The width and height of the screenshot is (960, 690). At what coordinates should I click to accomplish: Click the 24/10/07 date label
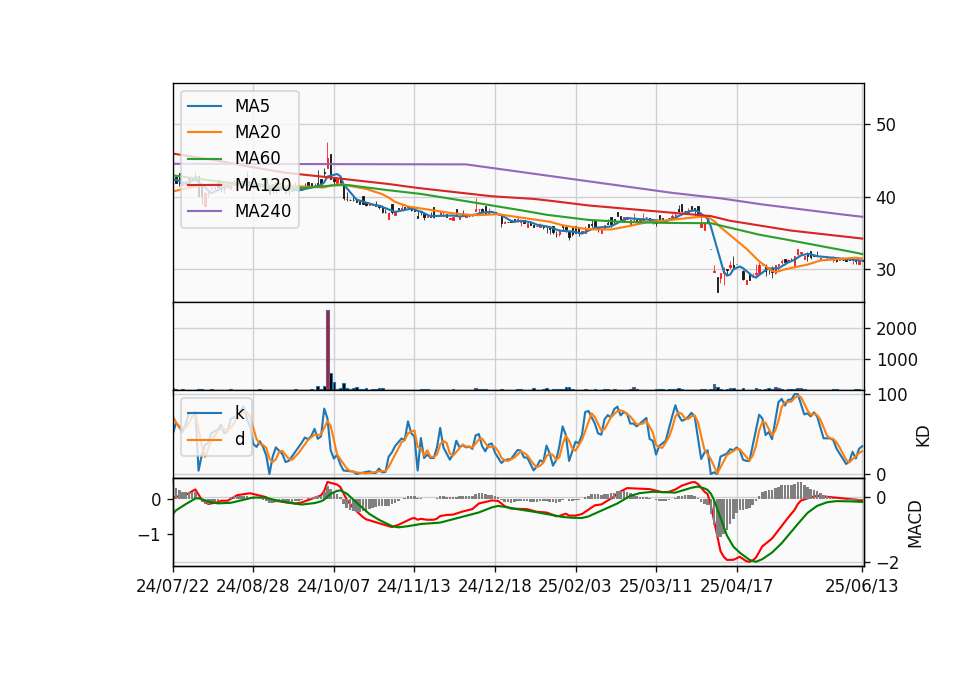pos(334,586)
